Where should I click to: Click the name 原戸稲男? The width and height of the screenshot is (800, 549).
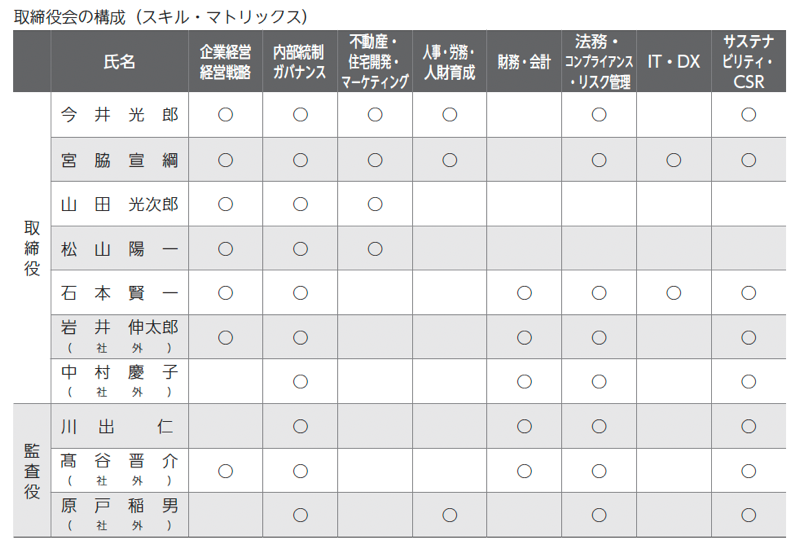pos(119,507)
